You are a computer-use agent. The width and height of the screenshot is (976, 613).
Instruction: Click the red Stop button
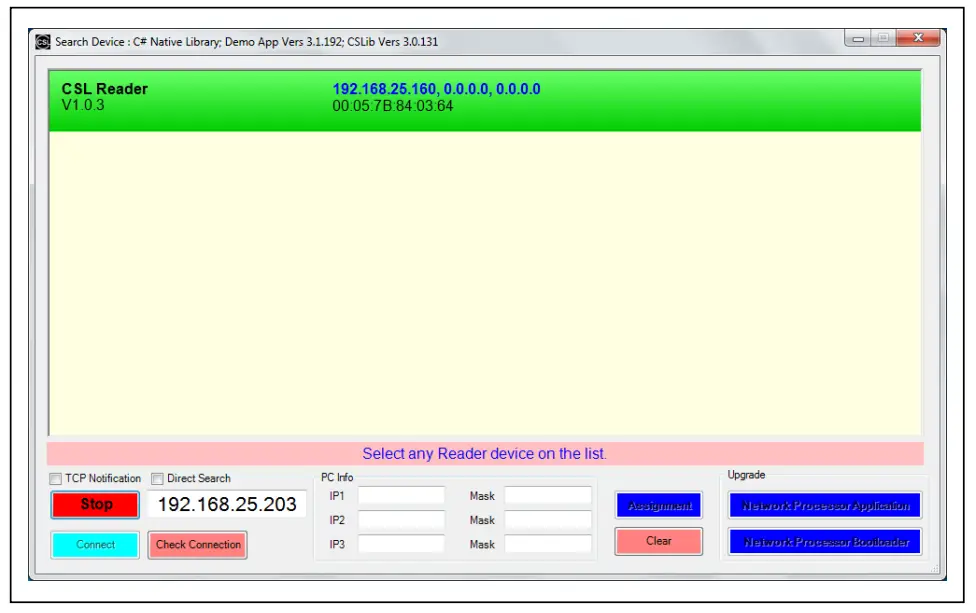(93, 505)
